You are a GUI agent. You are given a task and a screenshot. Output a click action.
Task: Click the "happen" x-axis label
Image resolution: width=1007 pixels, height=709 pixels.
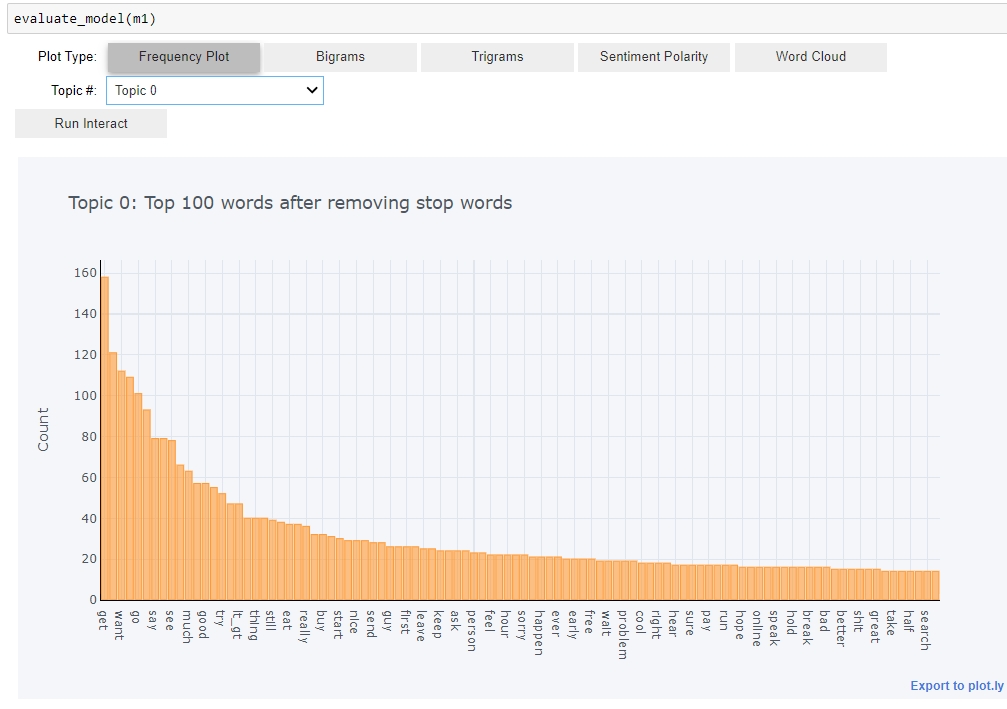(x=537, y=632)
